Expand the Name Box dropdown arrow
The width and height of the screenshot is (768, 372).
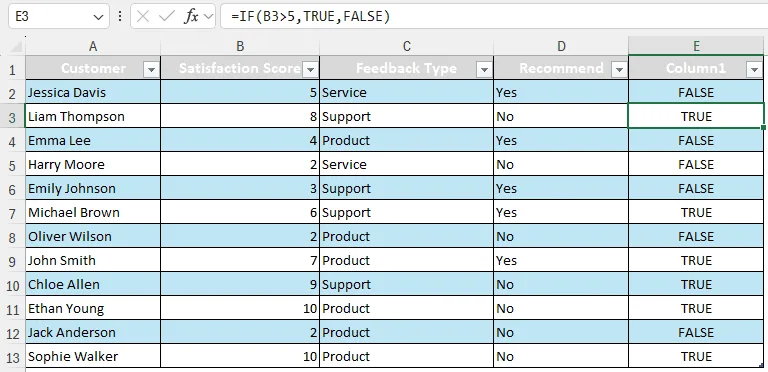click(x=98, y=17)
